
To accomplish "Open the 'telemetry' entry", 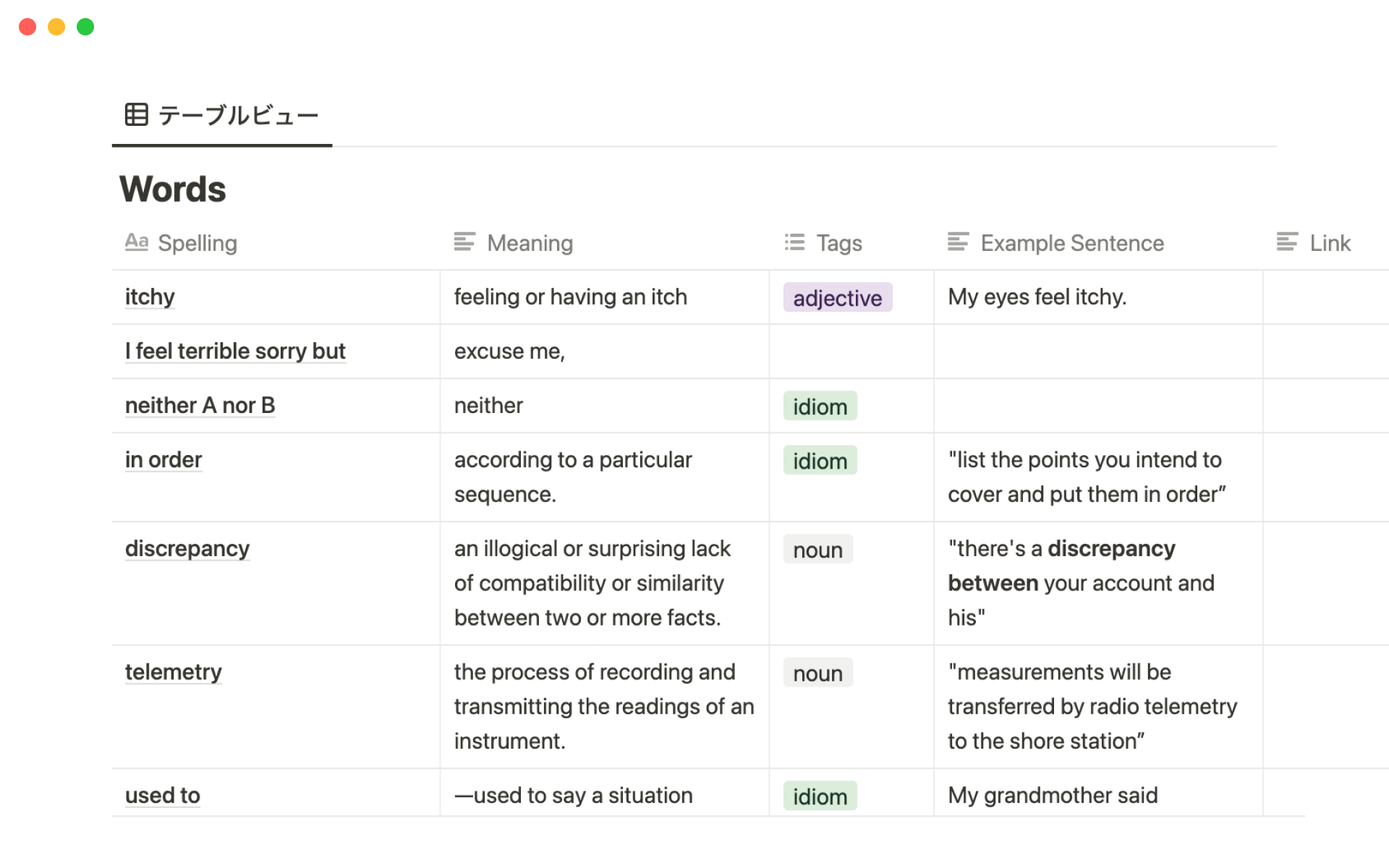I will (173, 673).
